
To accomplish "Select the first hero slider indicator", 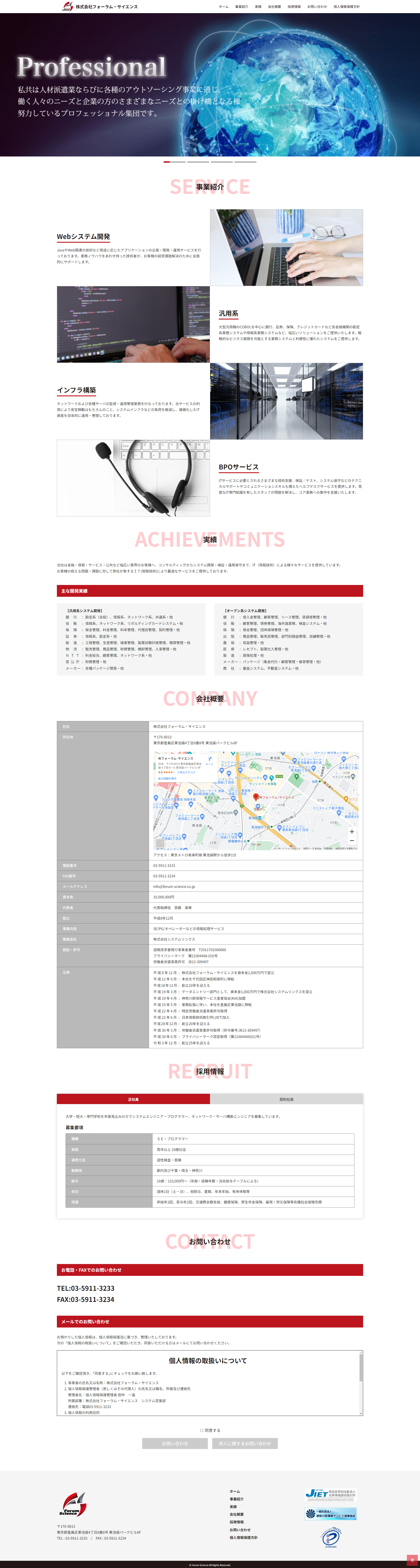I will pyautogui.click(x=175, y=162).
